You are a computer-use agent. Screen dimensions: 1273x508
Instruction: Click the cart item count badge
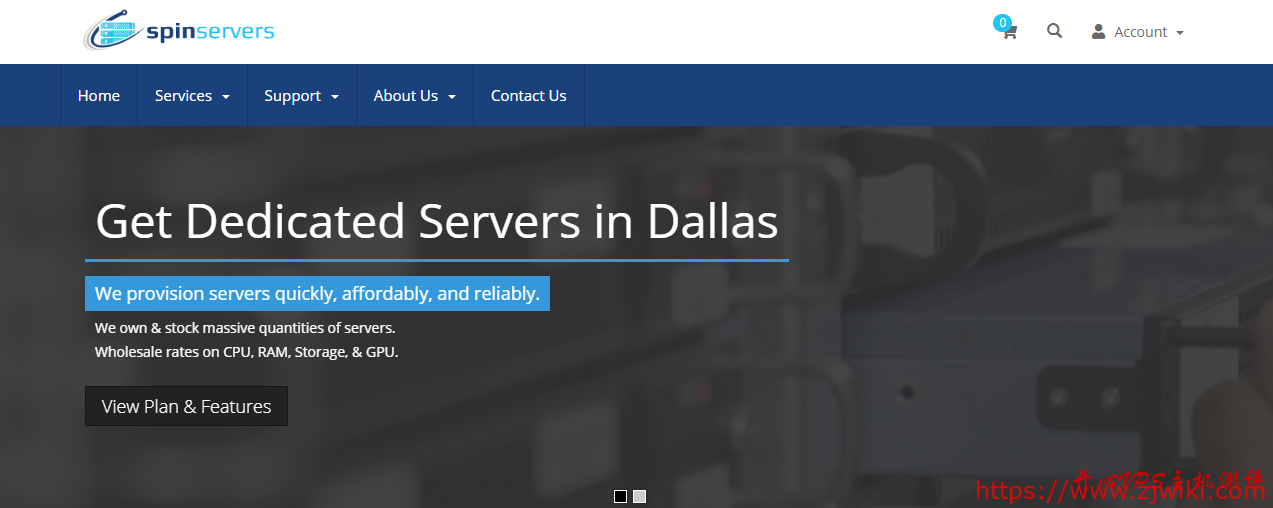click(x=1002, y=22)
